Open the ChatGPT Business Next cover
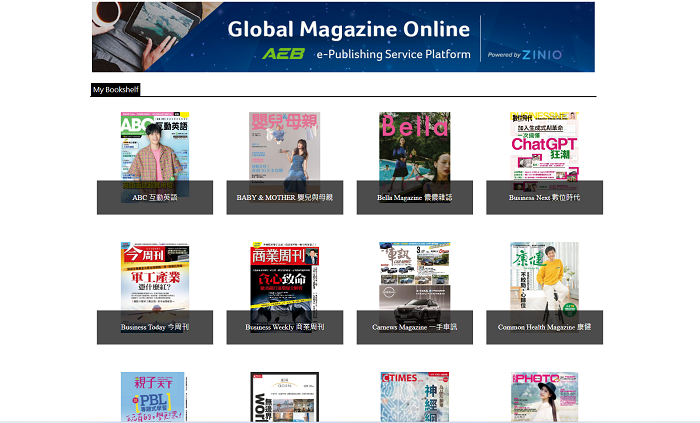 (x=544, y=145)
